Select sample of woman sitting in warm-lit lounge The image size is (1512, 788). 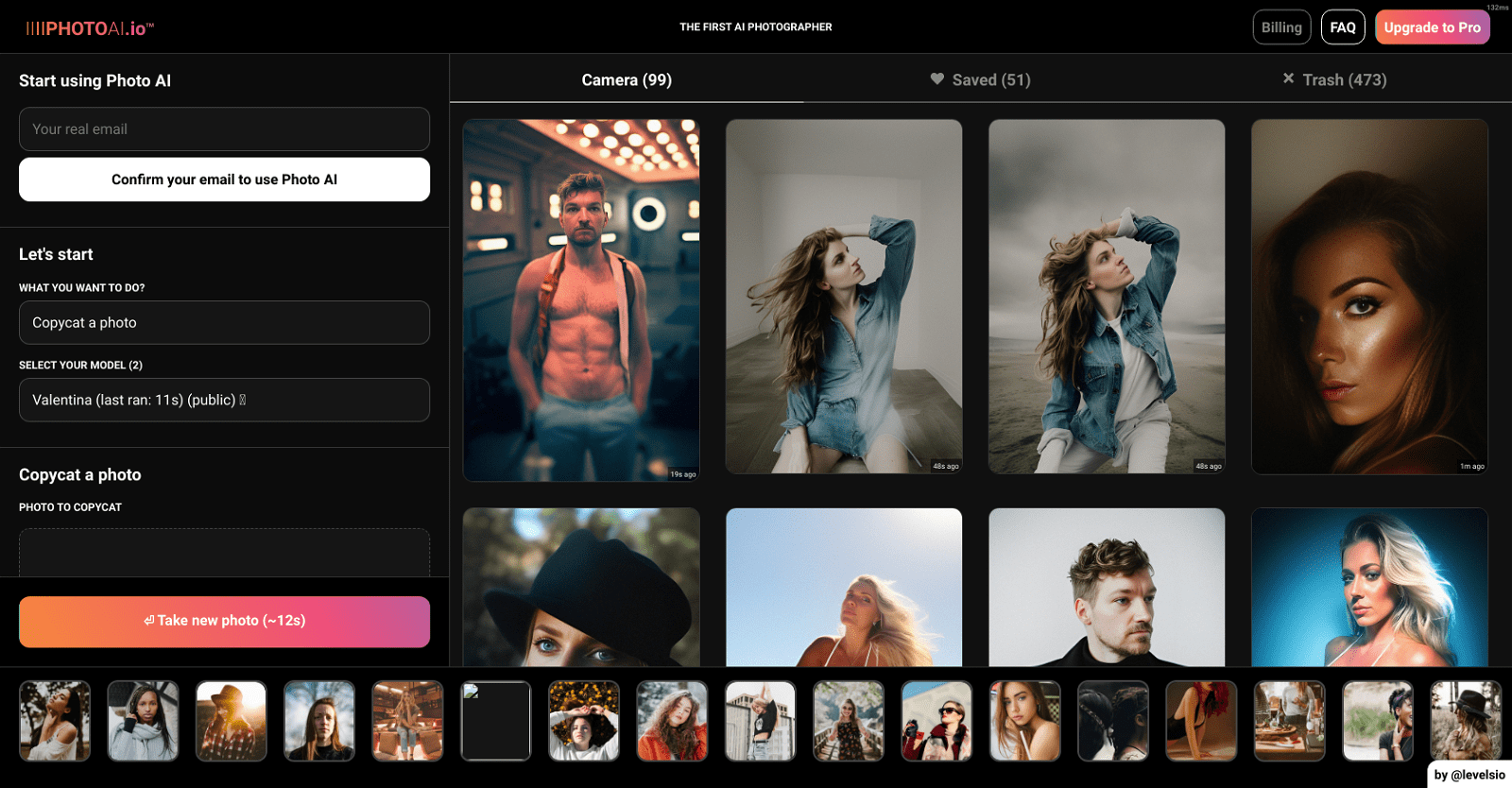tap(407, 721)
